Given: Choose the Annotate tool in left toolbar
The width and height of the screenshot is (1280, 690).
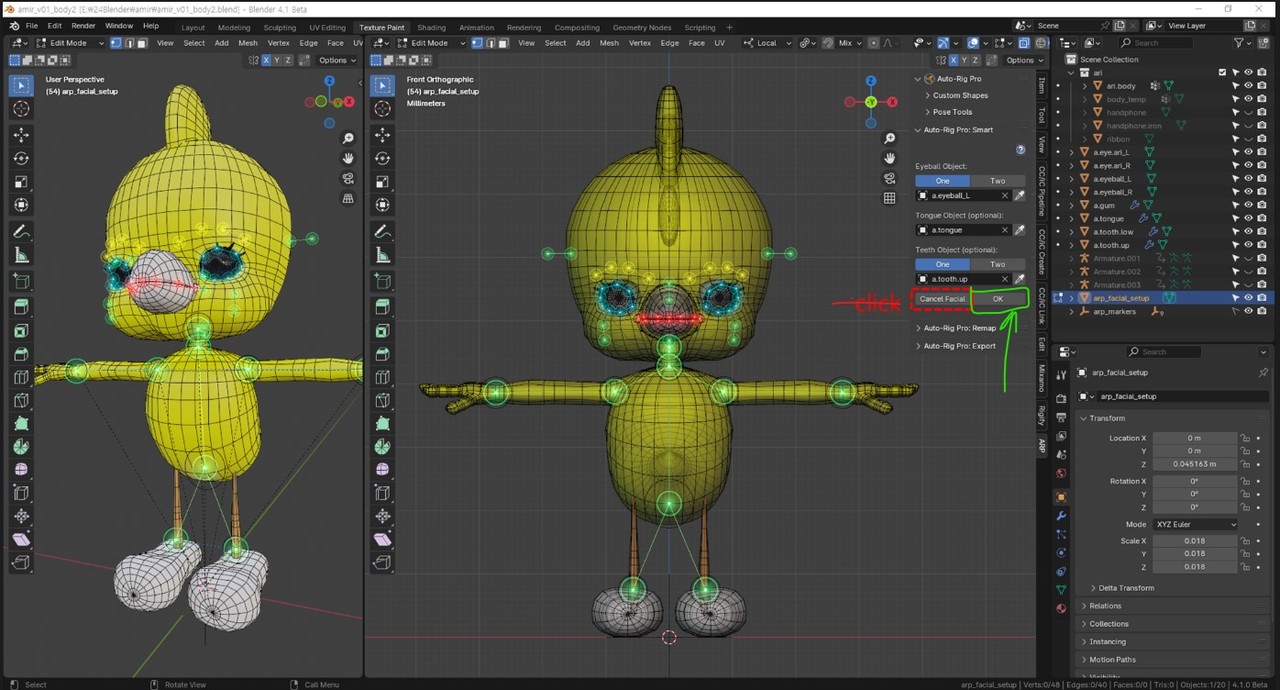Looking at the screenshot, I should coord(21,231).
